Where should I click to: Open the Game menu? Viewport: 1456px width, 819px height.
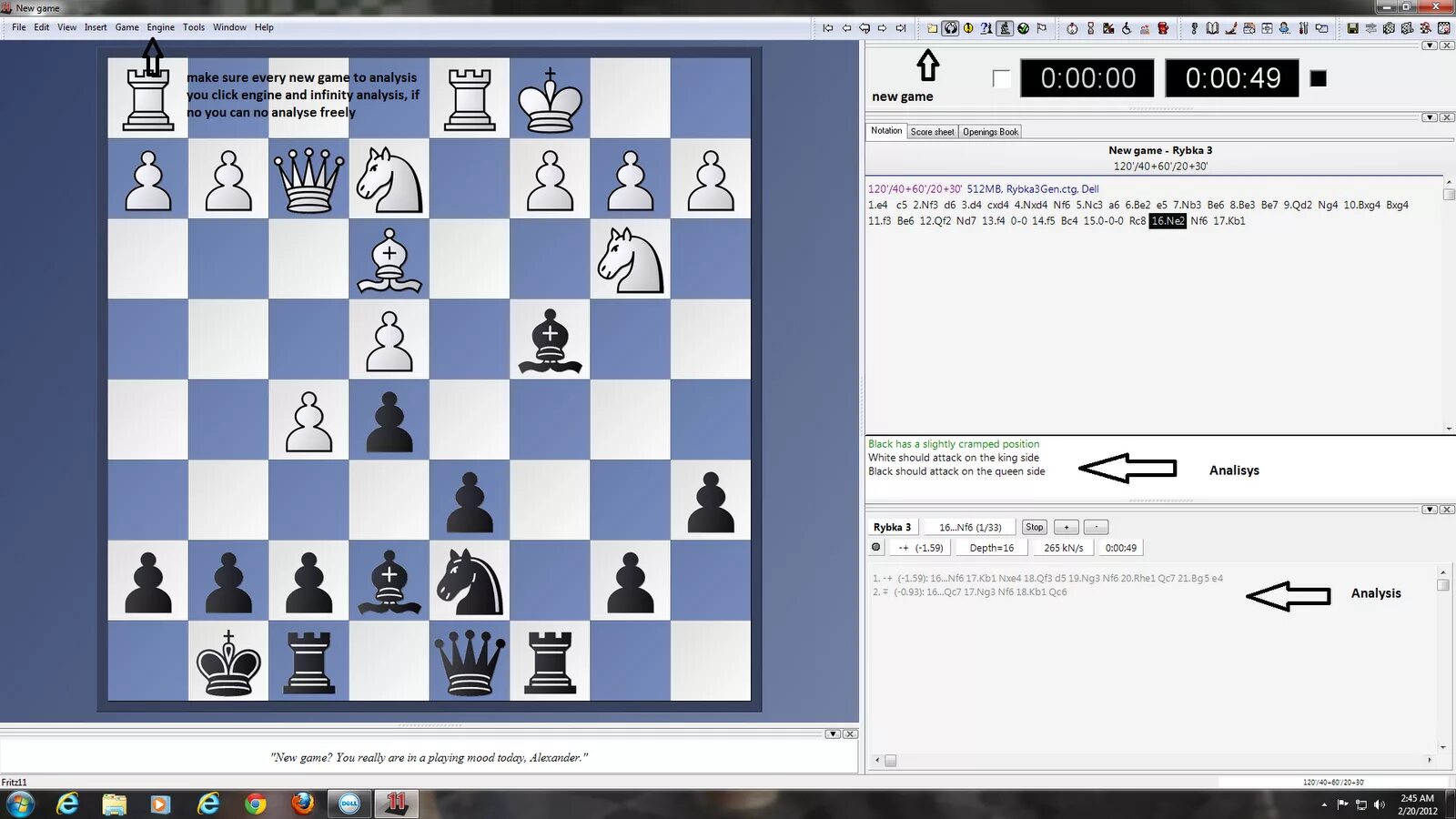click(126, 27)
